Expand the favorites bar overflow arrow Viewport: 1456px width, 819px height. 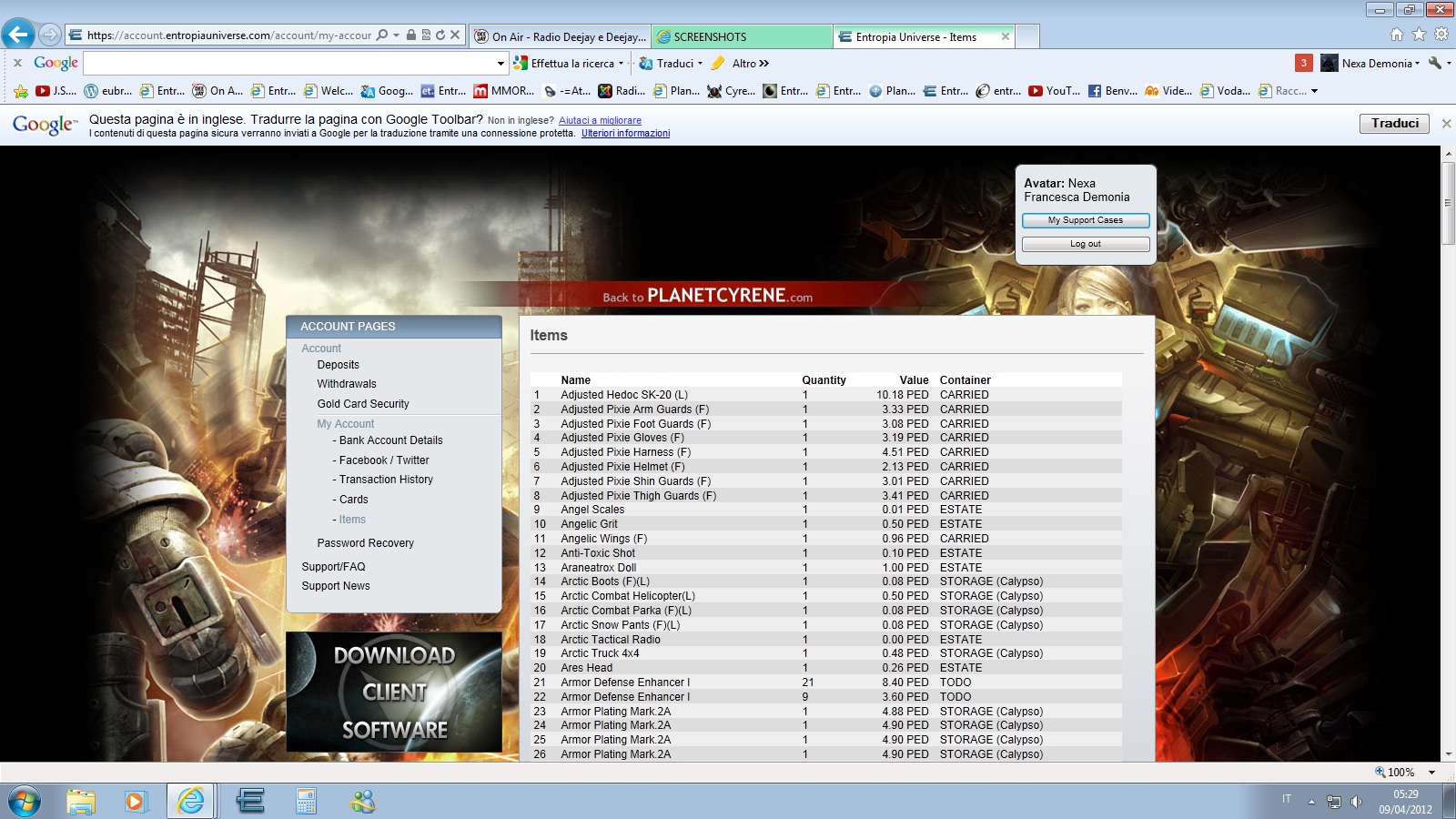point(1314,91)
